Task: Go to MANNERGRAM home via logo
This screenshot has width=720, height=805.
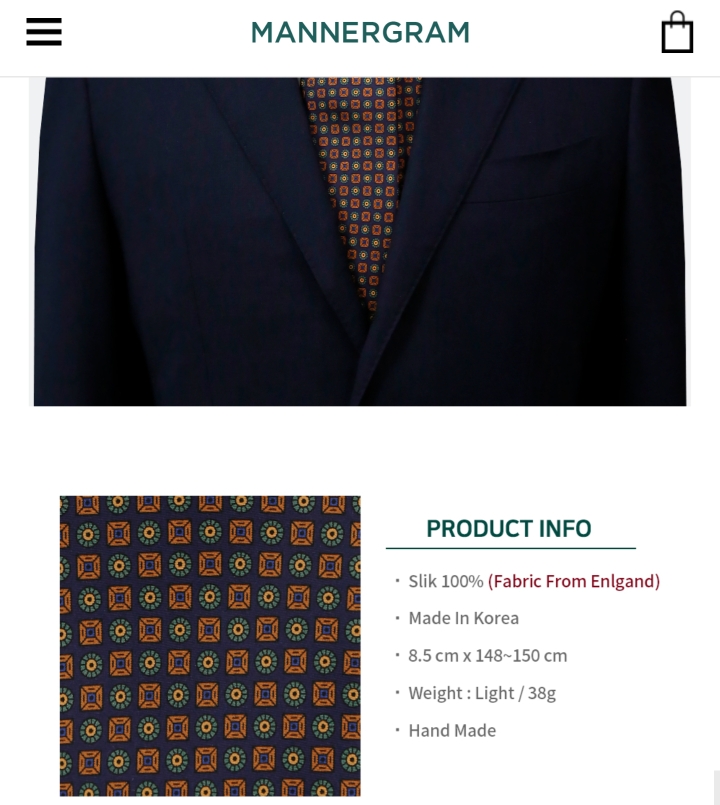Action: tap(360, 32)
